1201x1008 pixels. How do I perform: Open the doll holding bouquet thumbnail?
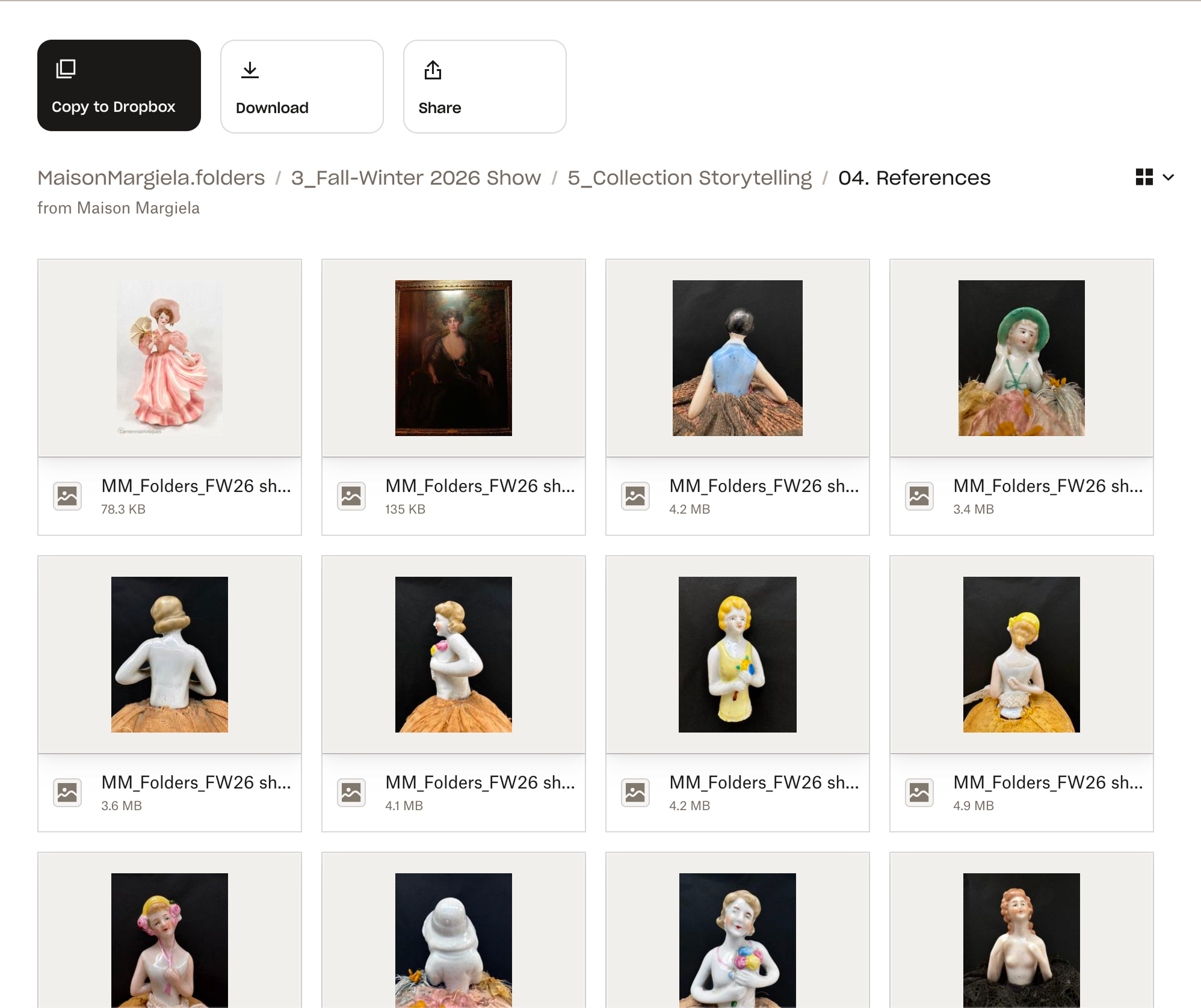click(x=738, y=941)
